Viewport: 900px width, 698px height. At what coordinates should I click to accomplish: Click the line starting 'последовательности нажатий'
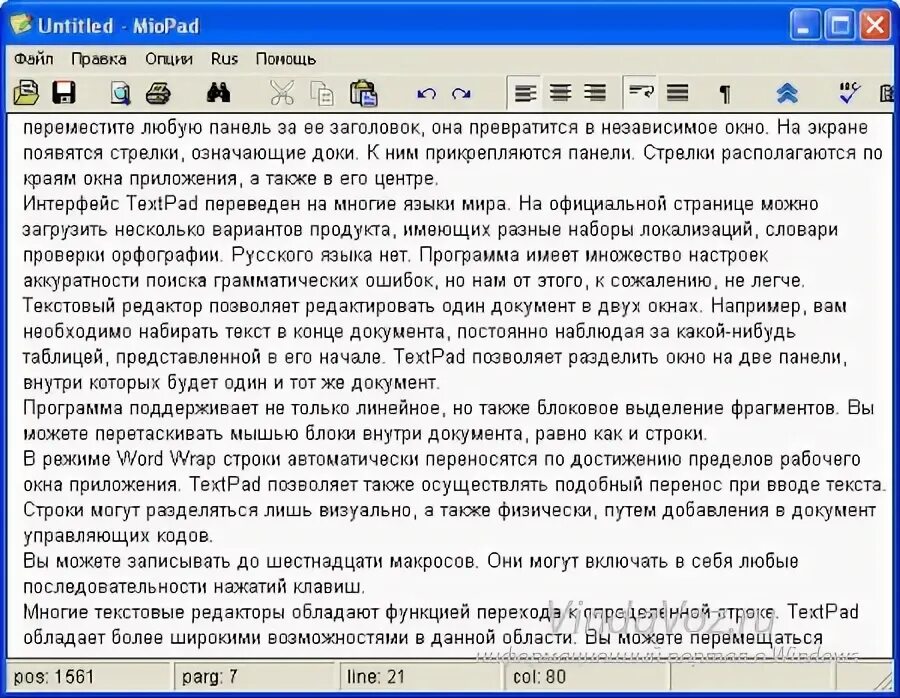tap(193, 587)
